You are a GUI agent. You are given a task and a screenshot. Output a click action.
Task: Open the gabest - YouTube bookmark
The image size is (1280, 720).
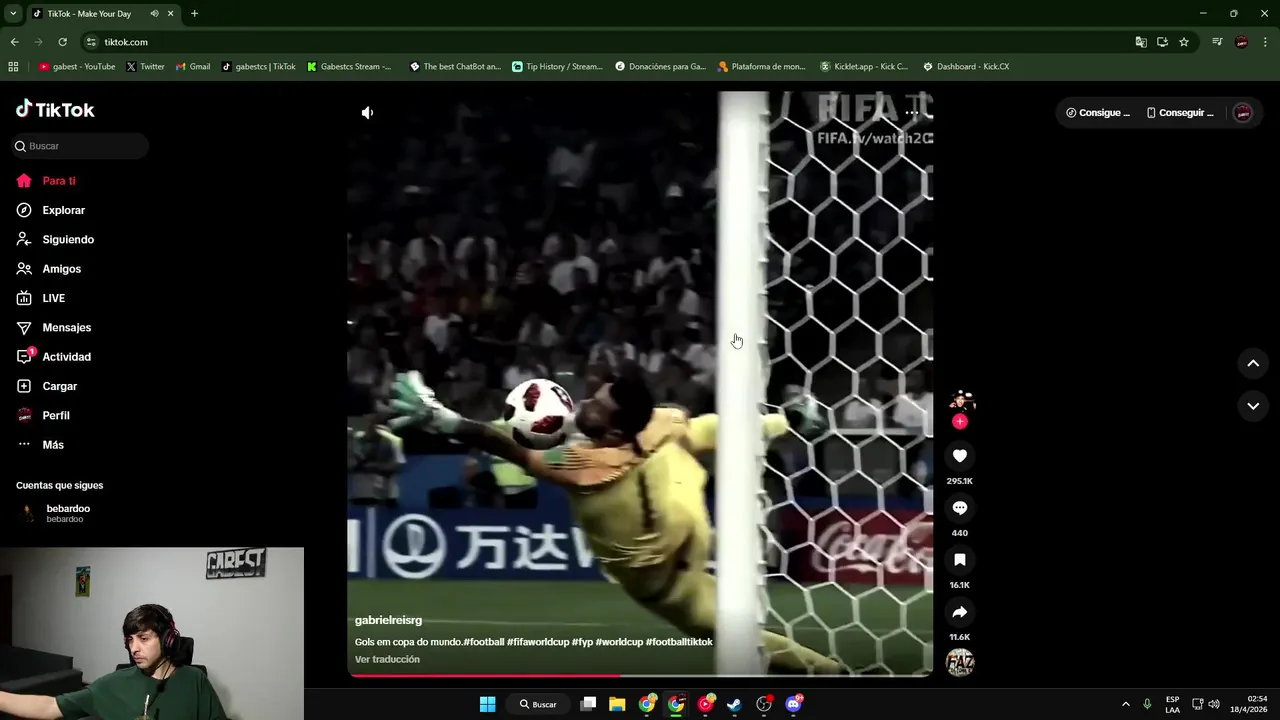click(77, 67)
